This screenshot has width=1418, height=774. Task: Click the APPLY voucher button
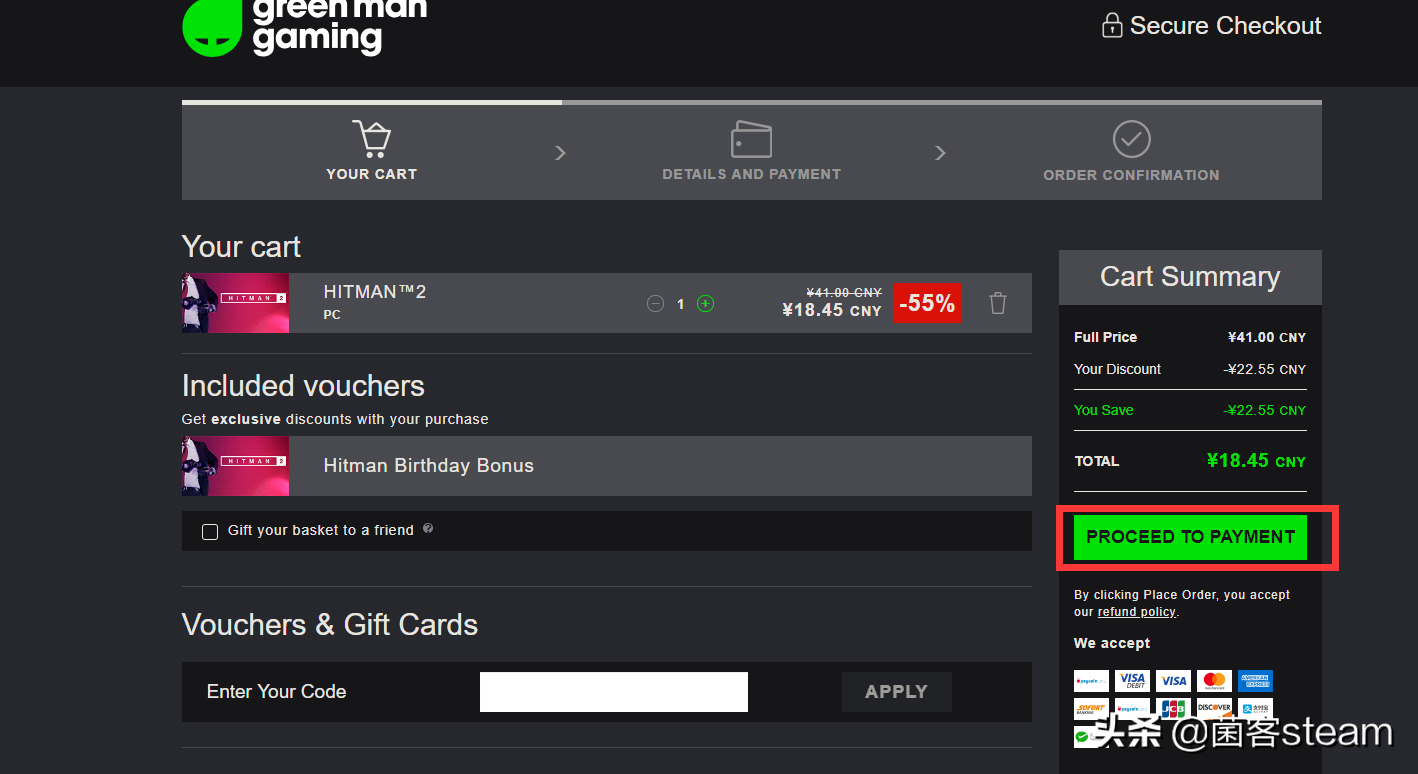coord(896,692)
